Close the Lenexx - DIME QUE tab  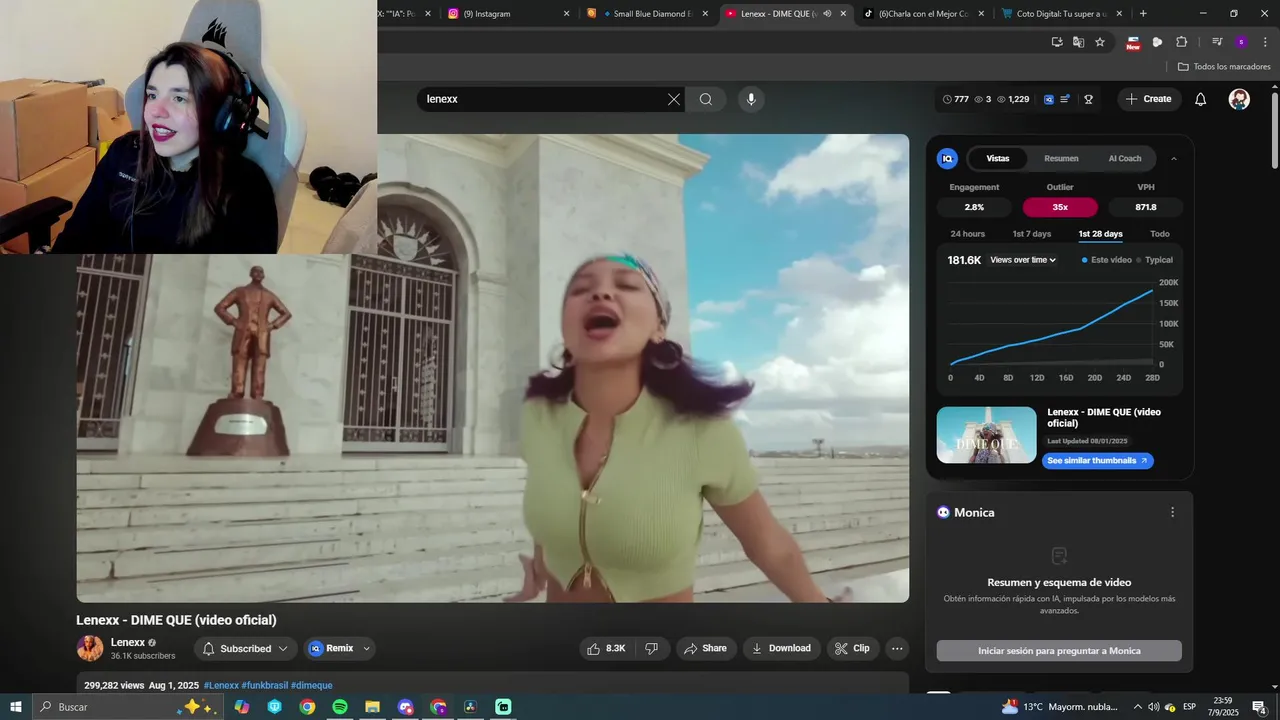click(843, 14)
